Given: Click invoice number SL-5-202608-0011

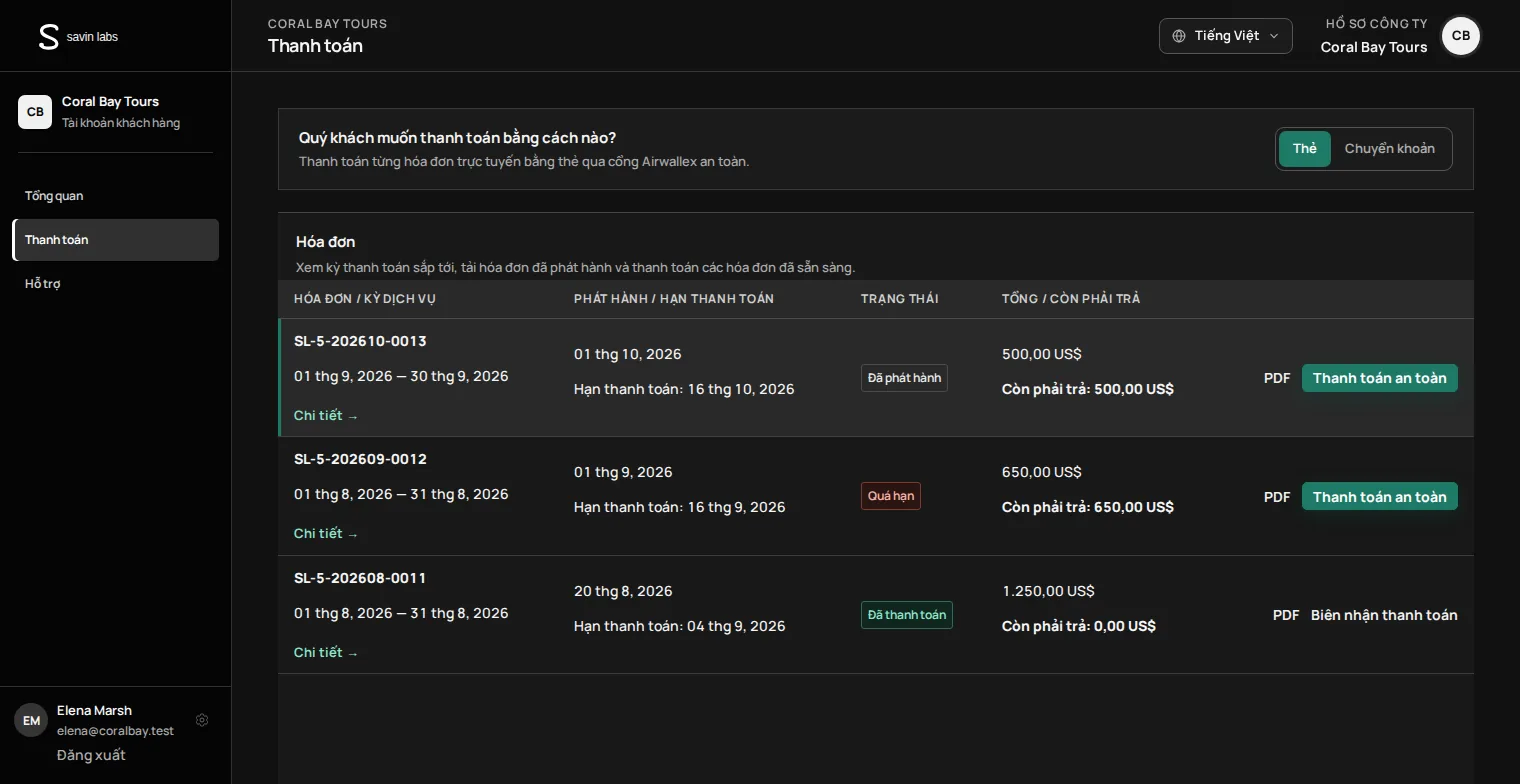Looking at the screenshot, I should [x=360, y=578].
